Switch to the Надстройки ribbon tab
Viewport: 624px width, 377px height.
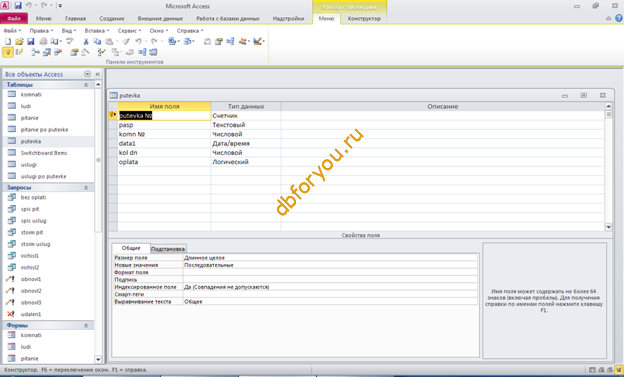click(289, 18)
